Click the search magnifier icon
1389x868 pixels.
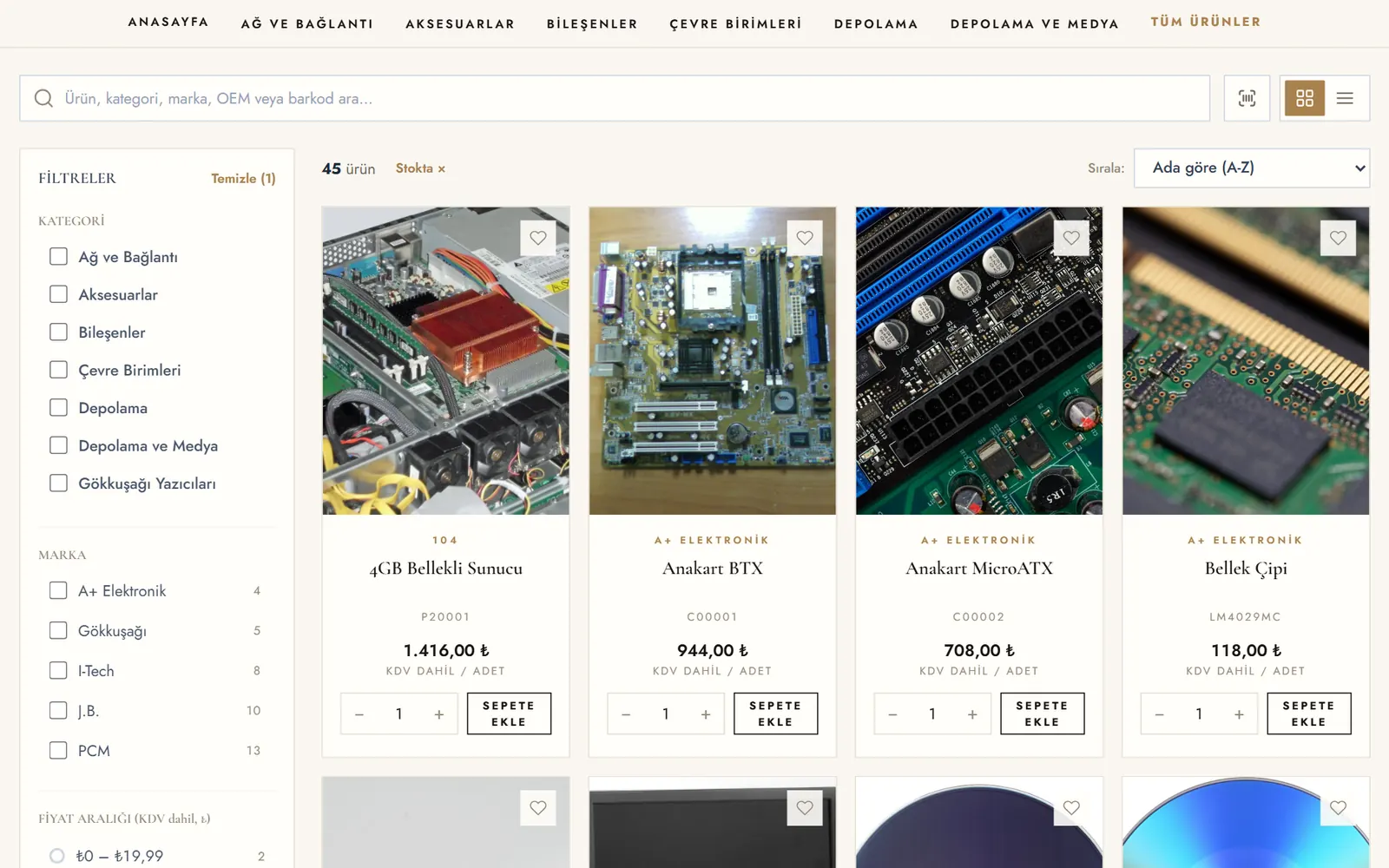[43, 98]
